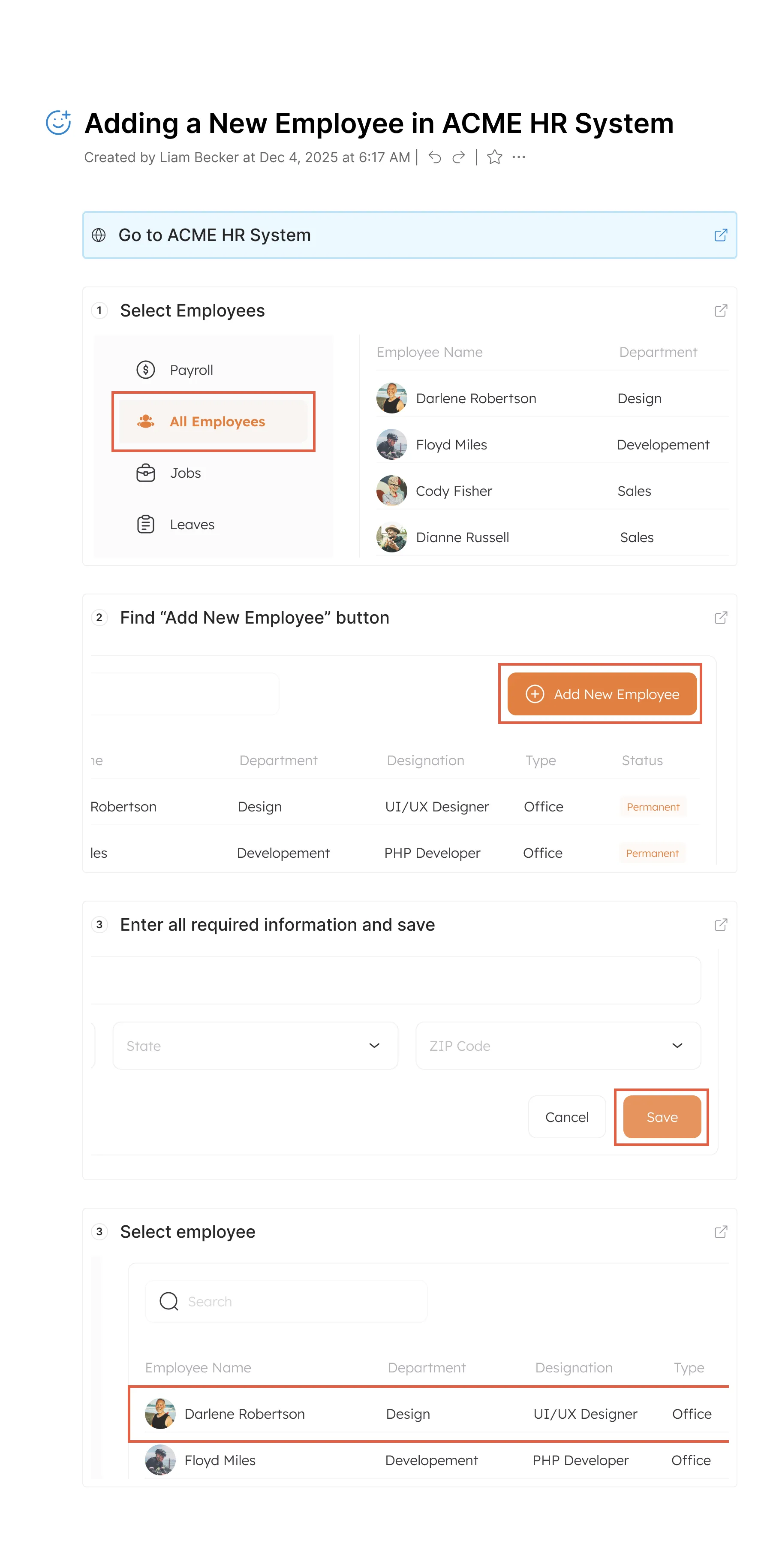
Task: Click the smiley emoji icon beside the title
Action: tap(59, 122)
